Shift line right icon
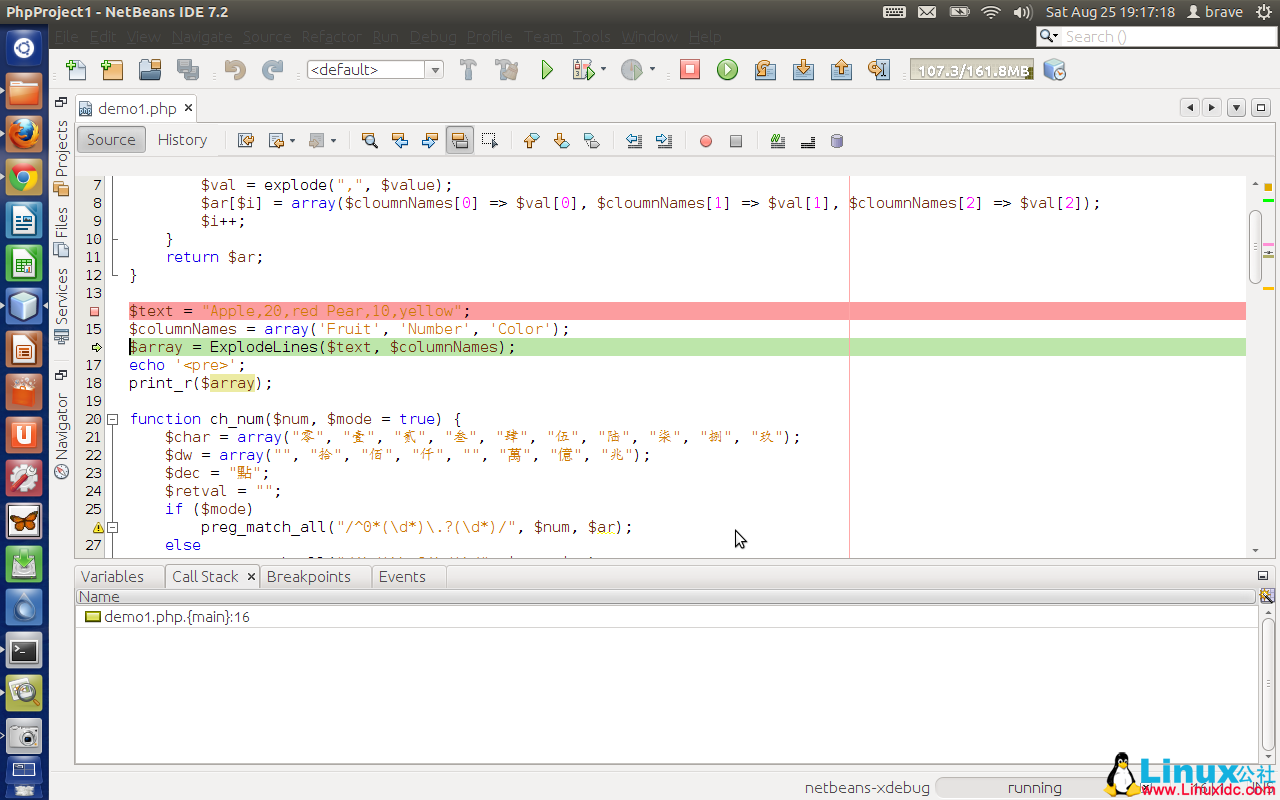The height and width of the screenshot is (800, 1280). click(664, 141)
